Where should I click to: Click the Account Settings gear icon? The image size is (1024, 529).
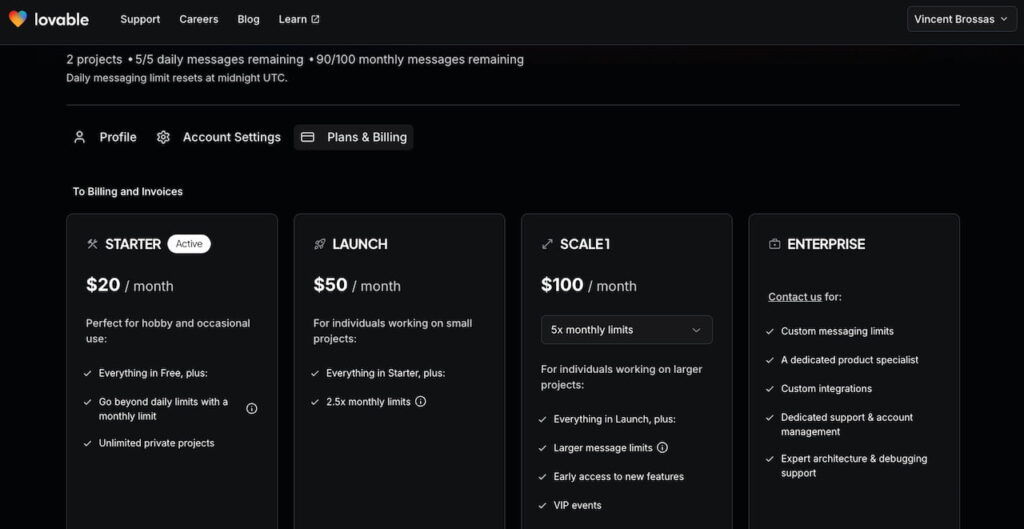163,137
